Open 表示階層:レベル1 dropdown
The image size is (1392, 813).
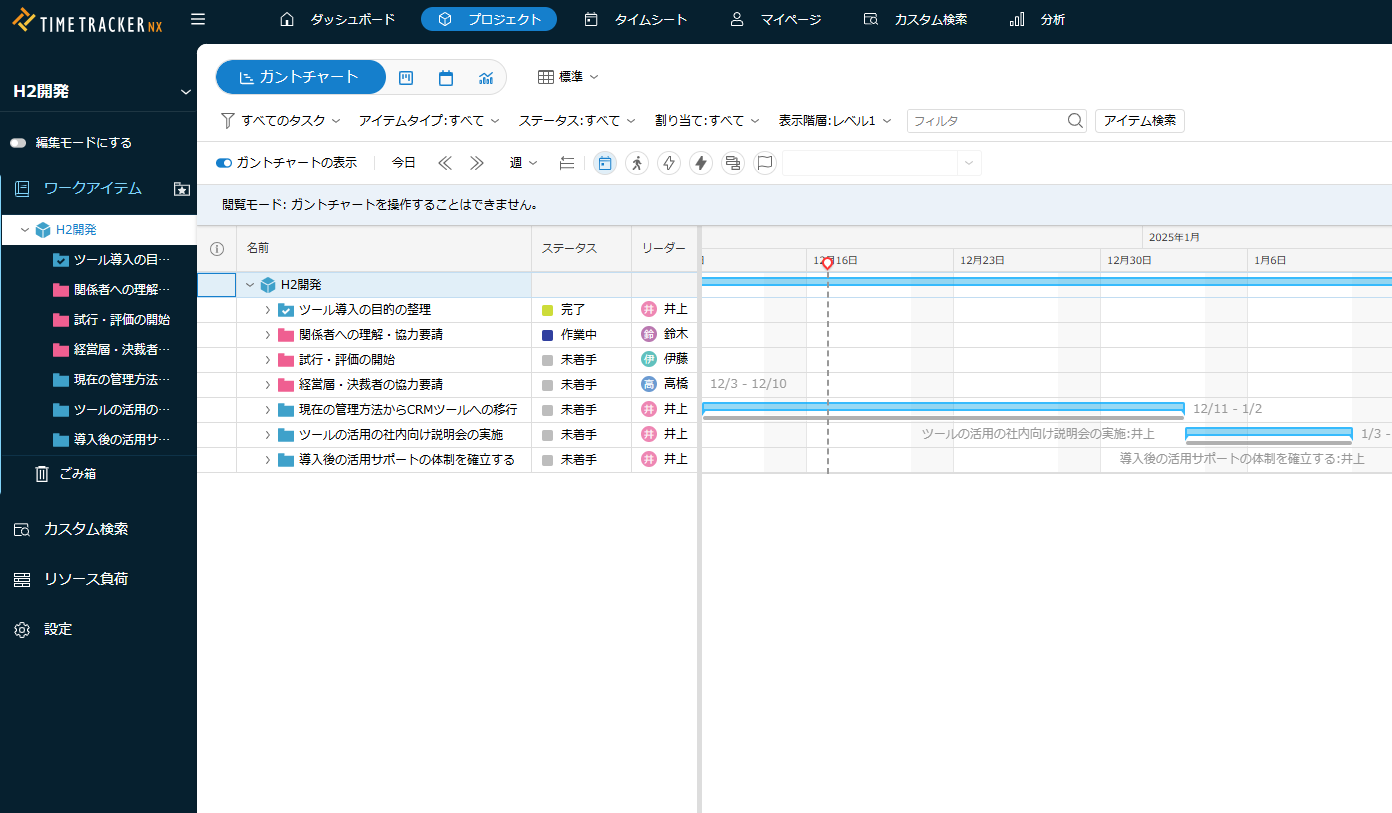pyautogui.click(x=835, y=121)
